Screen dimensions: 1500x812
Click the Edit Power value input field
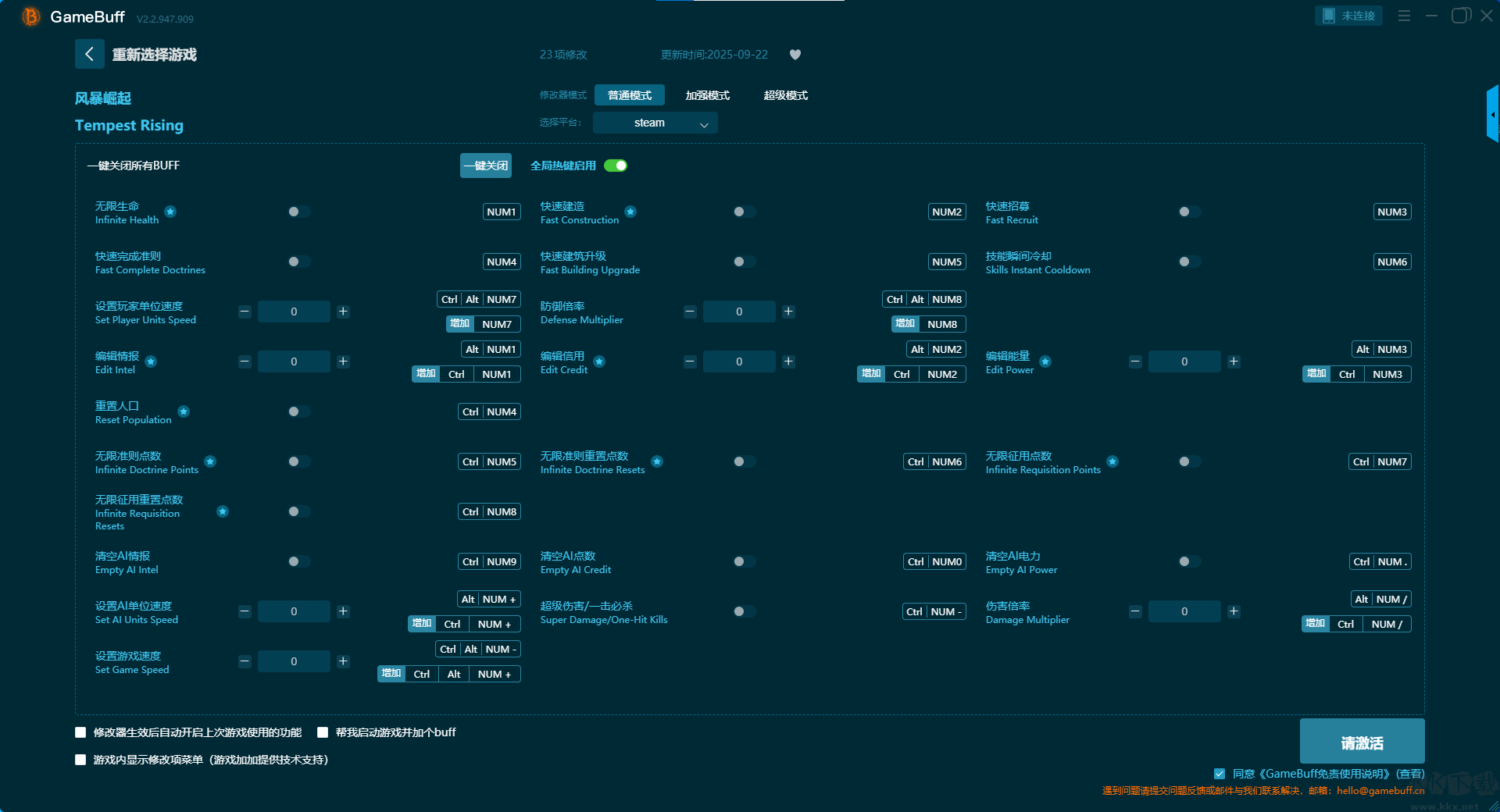[1184, 361]
